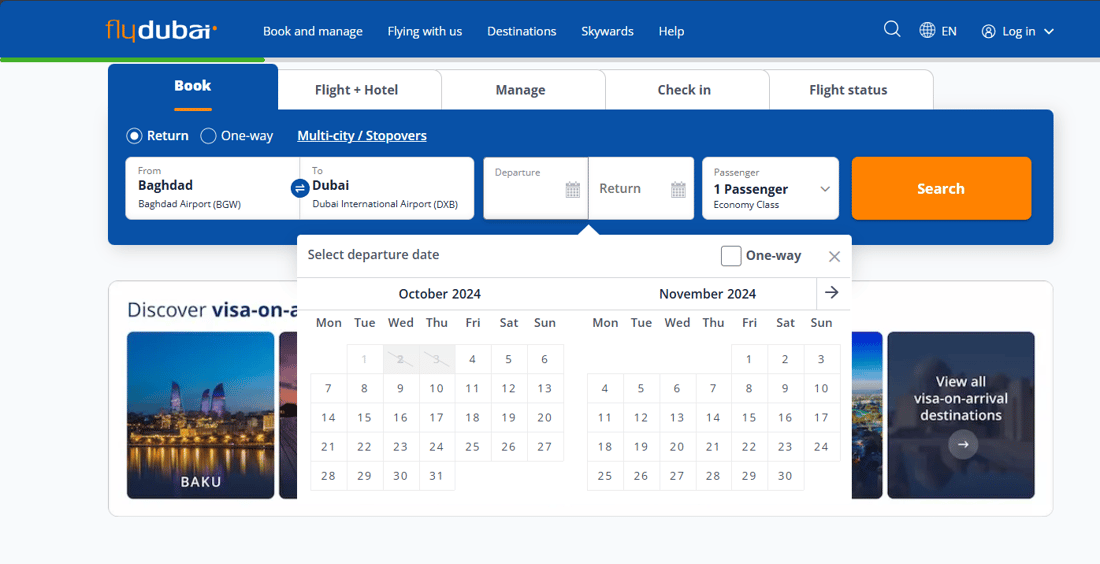Image resolution: width=1100 pixels, height=564 pixels.
Task: Open the Destinations menu
Action: pos(521,31)
